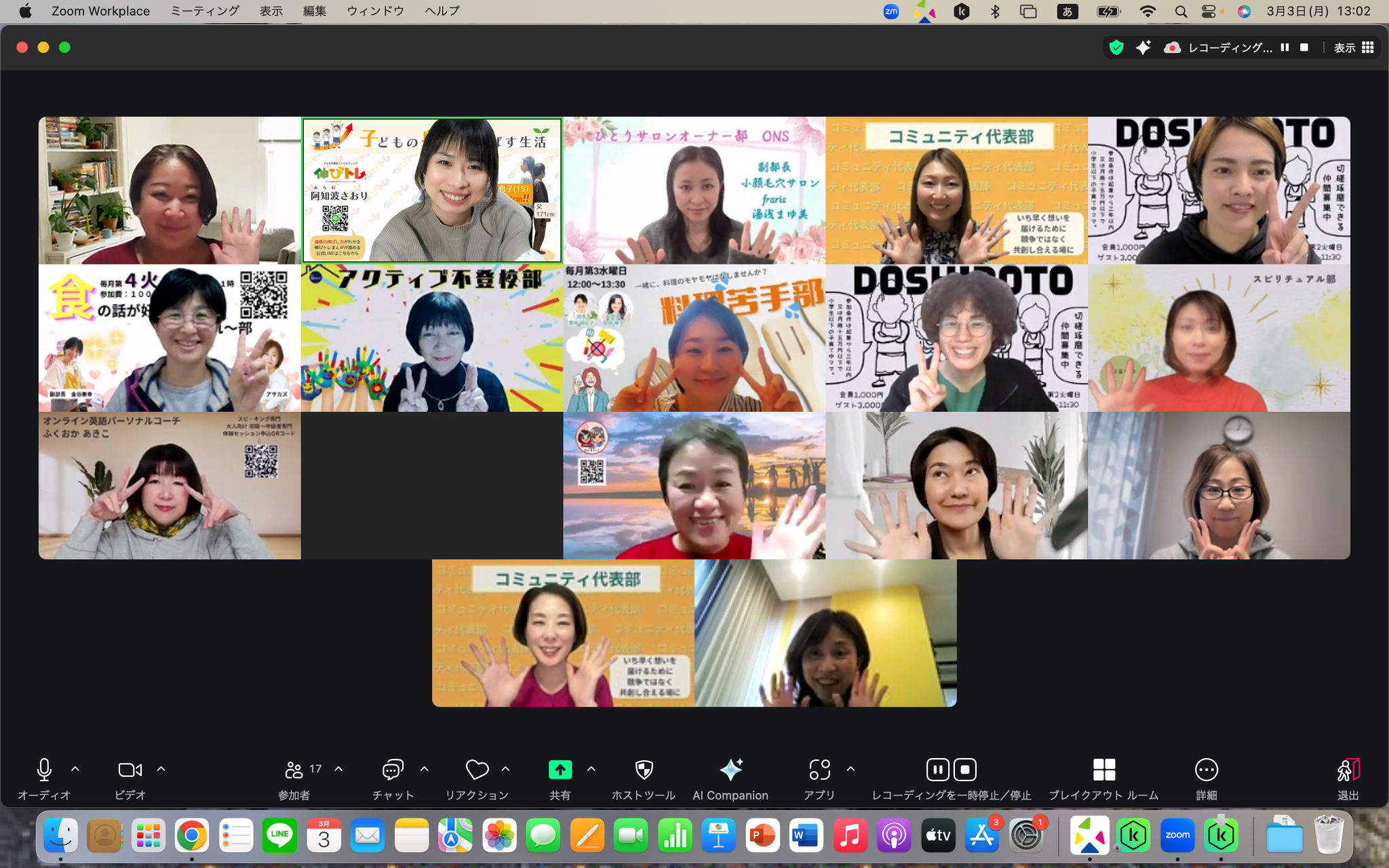The width and height of the screenshot is (1389, 868).
Task: Stop recording from the top indicator bar
Action: pyautogui.click(x=1304, y=47)
